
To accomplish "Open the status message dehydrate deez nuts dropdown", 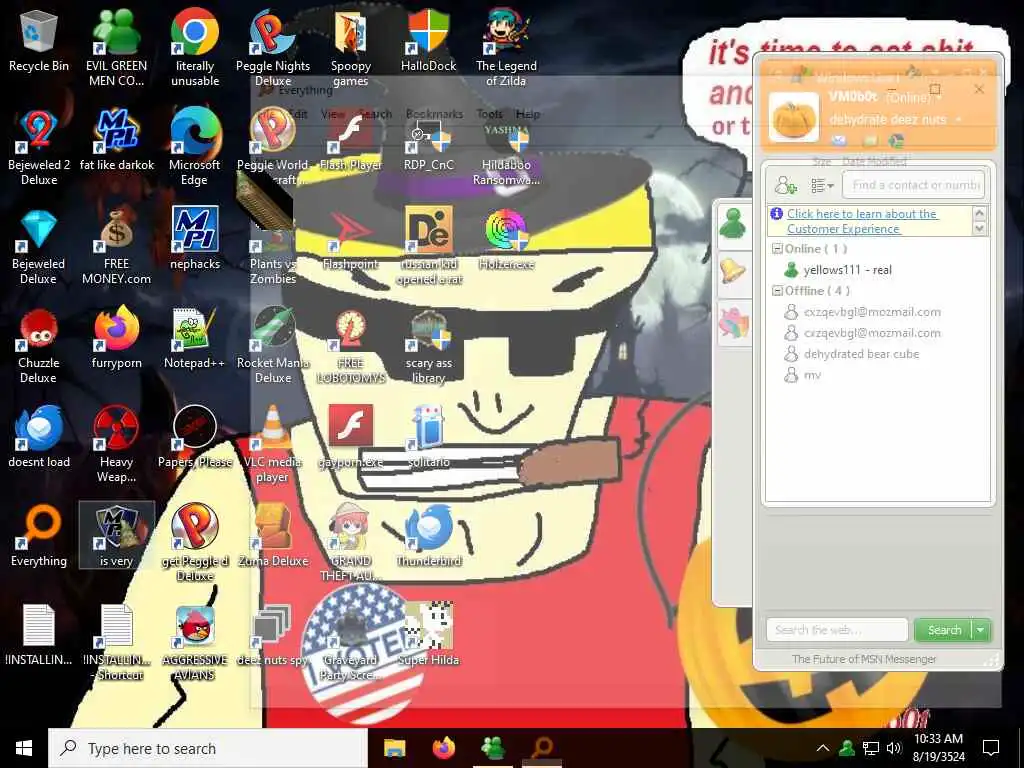I will click(x=959, y=120).
